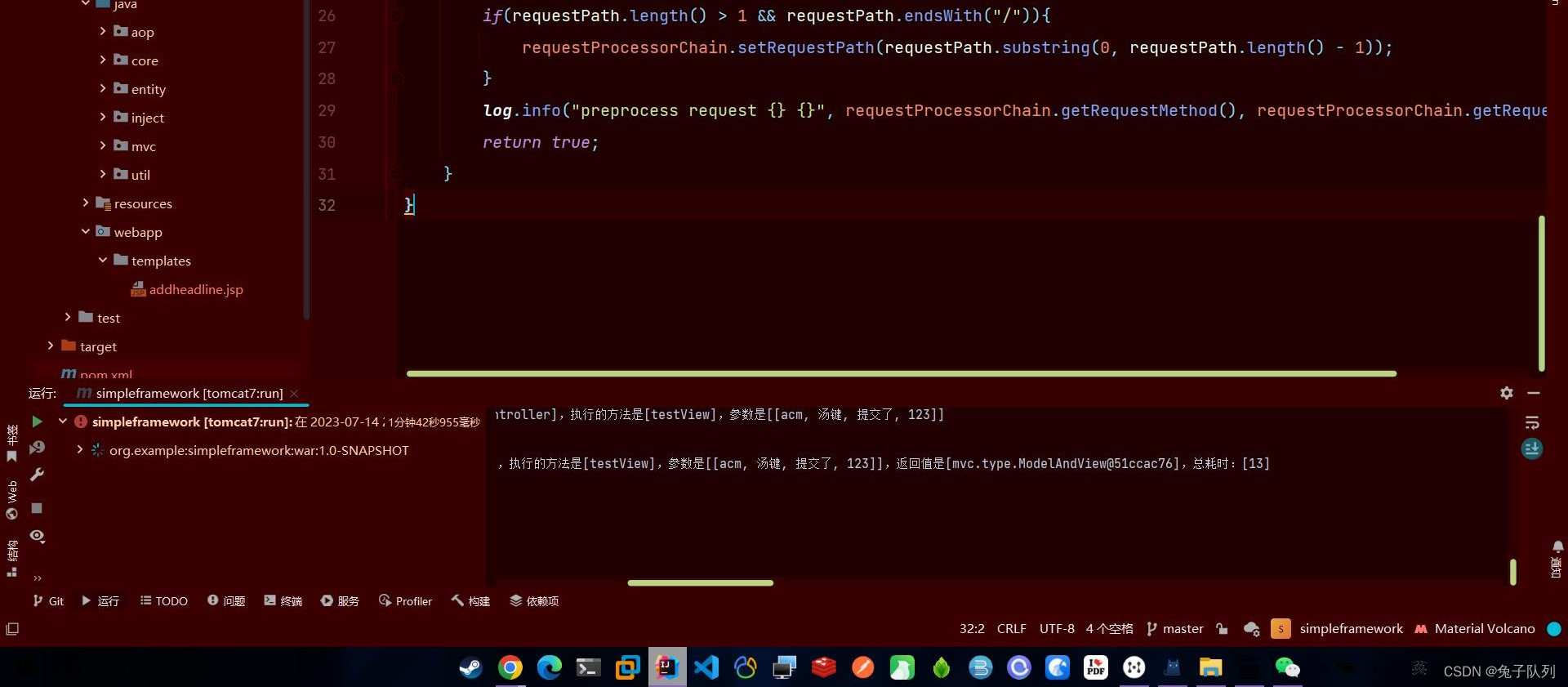Open File Explorer from taskbar
This screenshot has width=1568, height=687.
point(1210,667)
